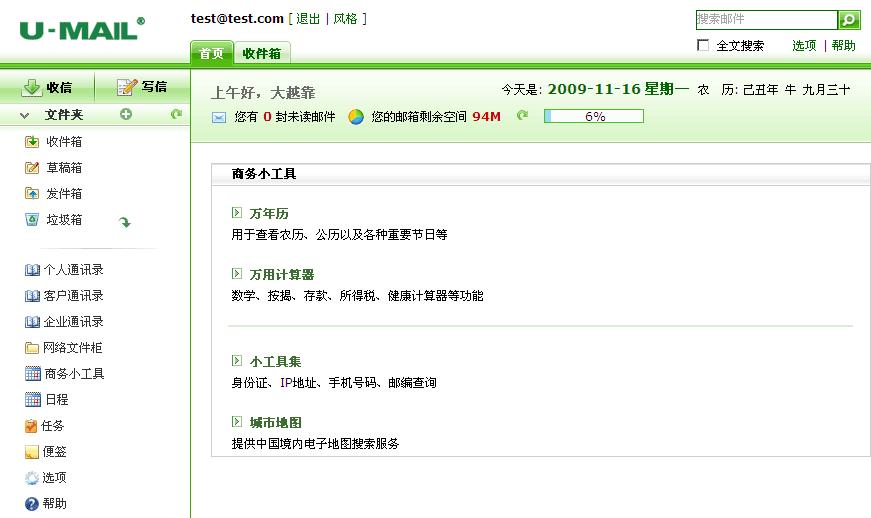Click the 便签 sticky note icon
The width and height of the screenshot is (871, 518).
point(32,452)
